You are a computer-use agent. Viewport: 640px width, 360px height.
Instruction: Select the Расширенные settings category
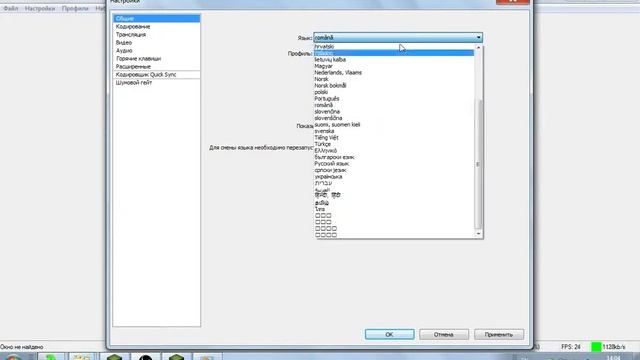157,67
